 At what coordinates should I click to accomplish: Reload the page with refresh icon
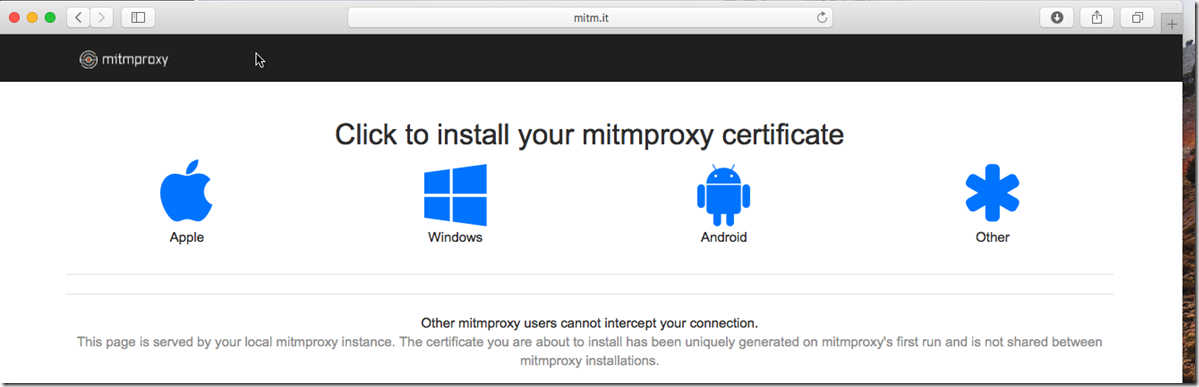coord(822,17)
